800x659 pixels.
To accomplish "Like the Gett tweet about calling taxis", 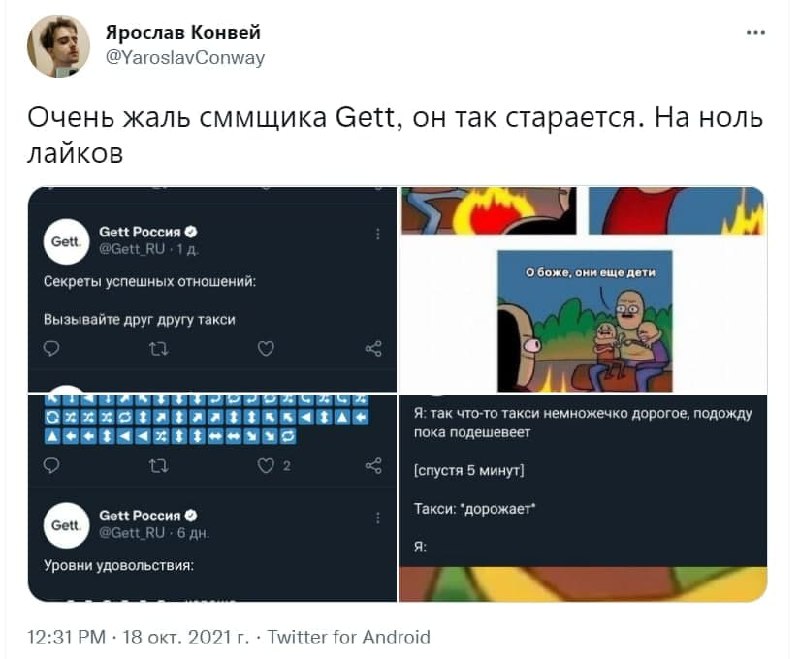I will click(x=266, y=349).
